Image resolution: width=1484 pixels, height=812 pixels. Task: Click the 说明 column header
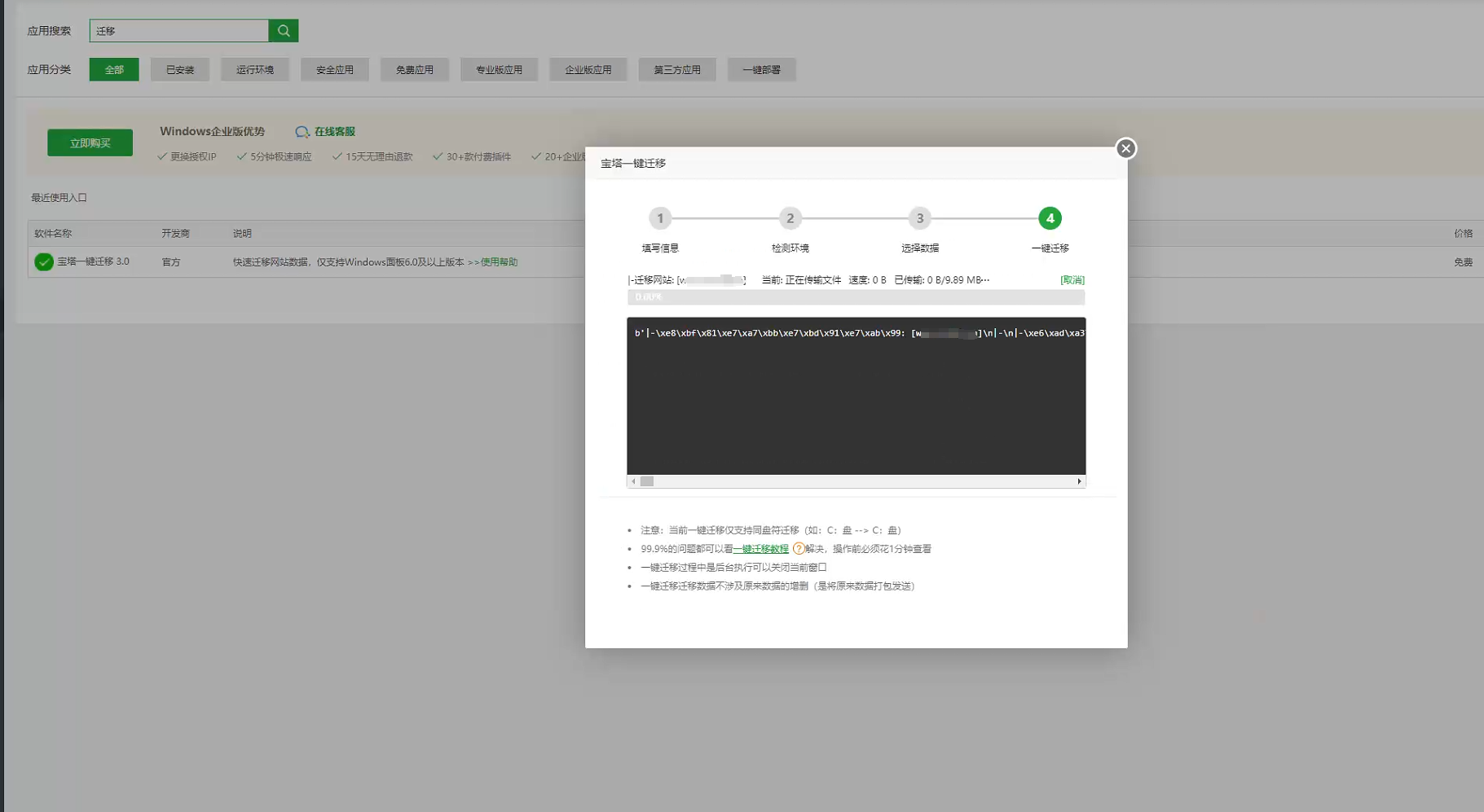[242, 234]
